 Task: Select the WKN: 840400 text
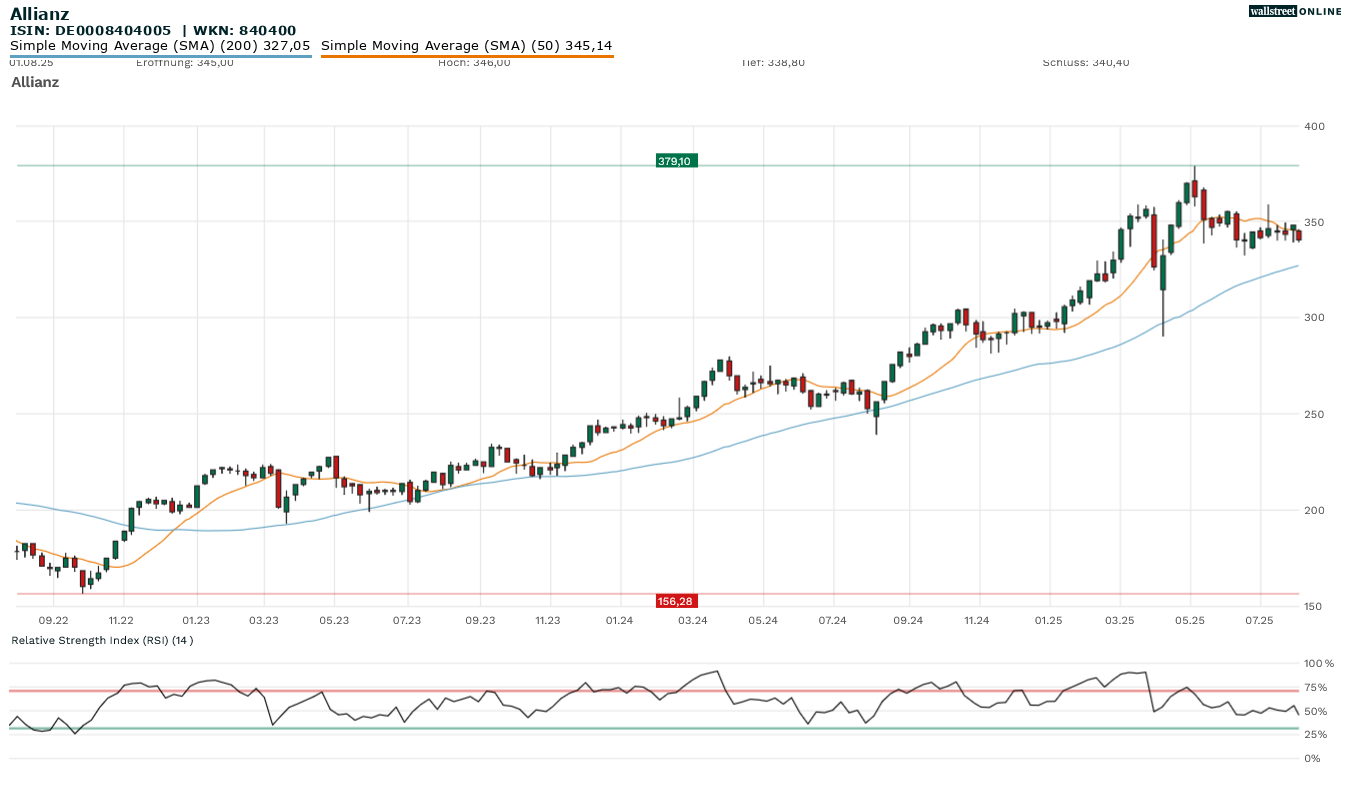tap(246, 31)
